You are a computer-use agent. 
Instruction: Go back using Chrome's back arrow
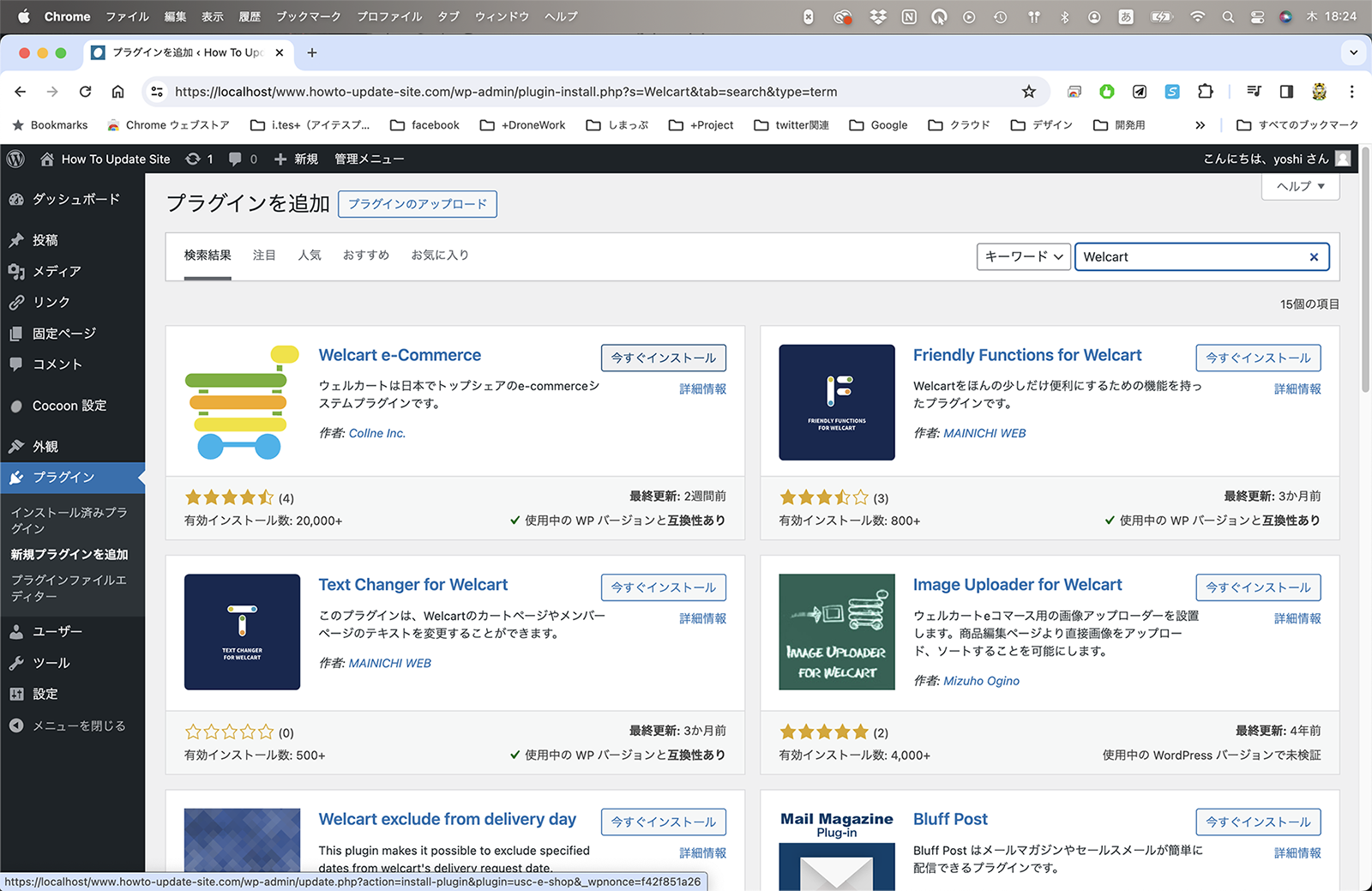point(21,92)
